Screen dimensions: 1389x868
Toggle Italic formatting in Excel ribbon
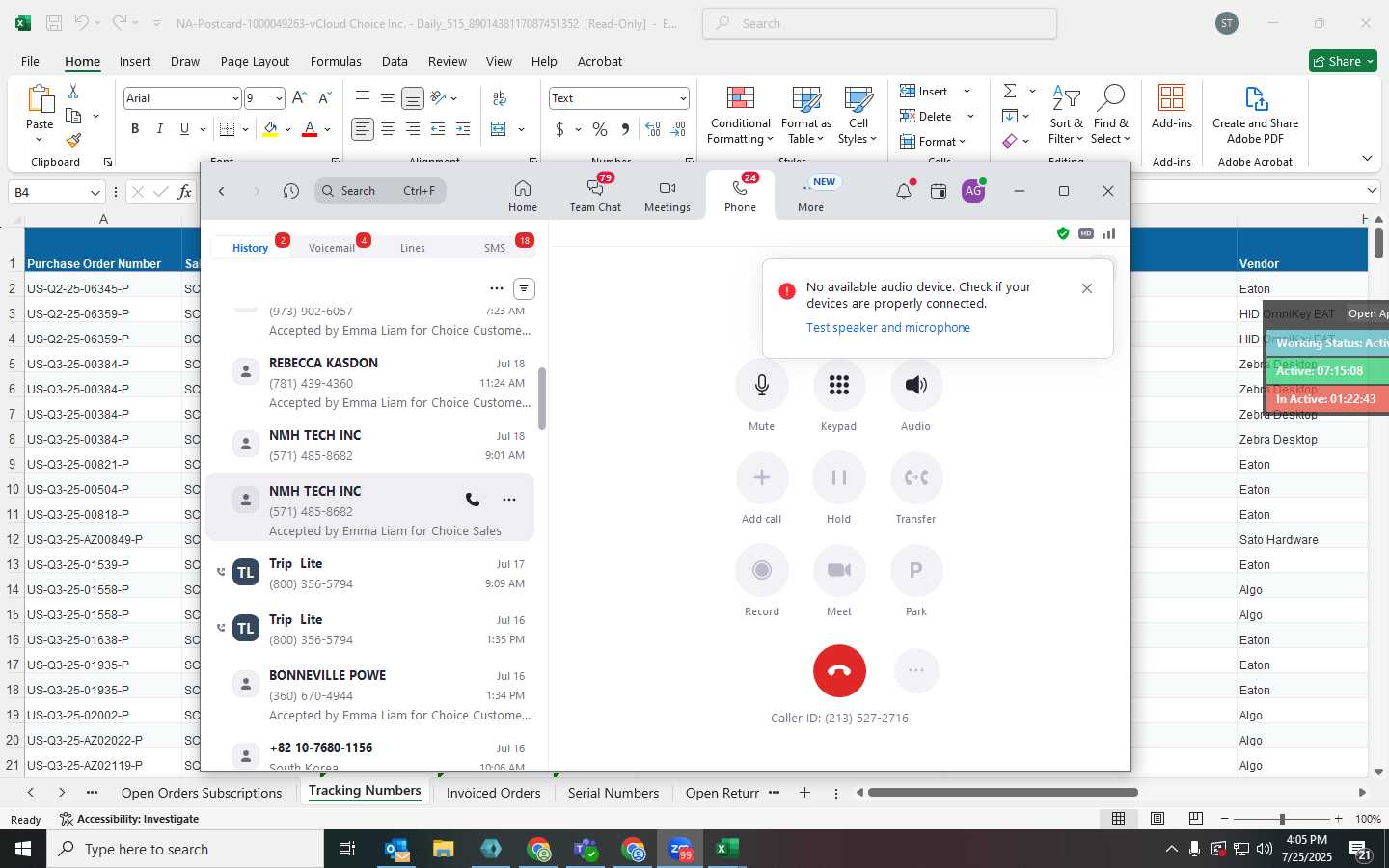(159, 129)
